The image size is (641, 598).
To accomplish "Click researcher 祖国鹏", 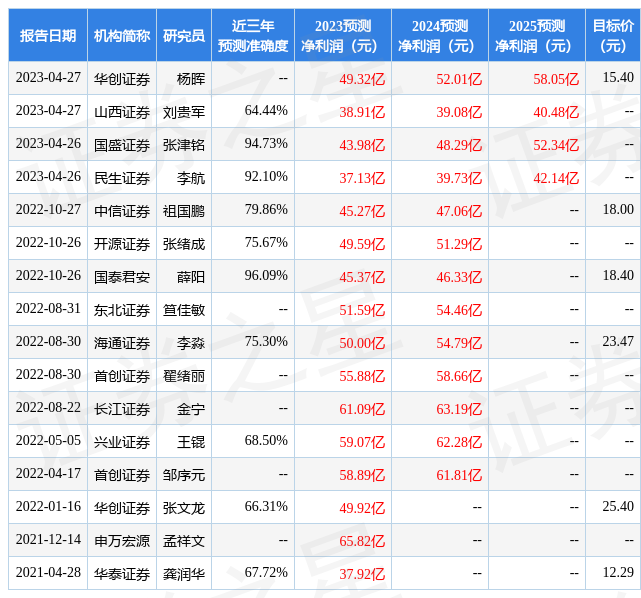I will pyautogui.click(x=184, y=211).
